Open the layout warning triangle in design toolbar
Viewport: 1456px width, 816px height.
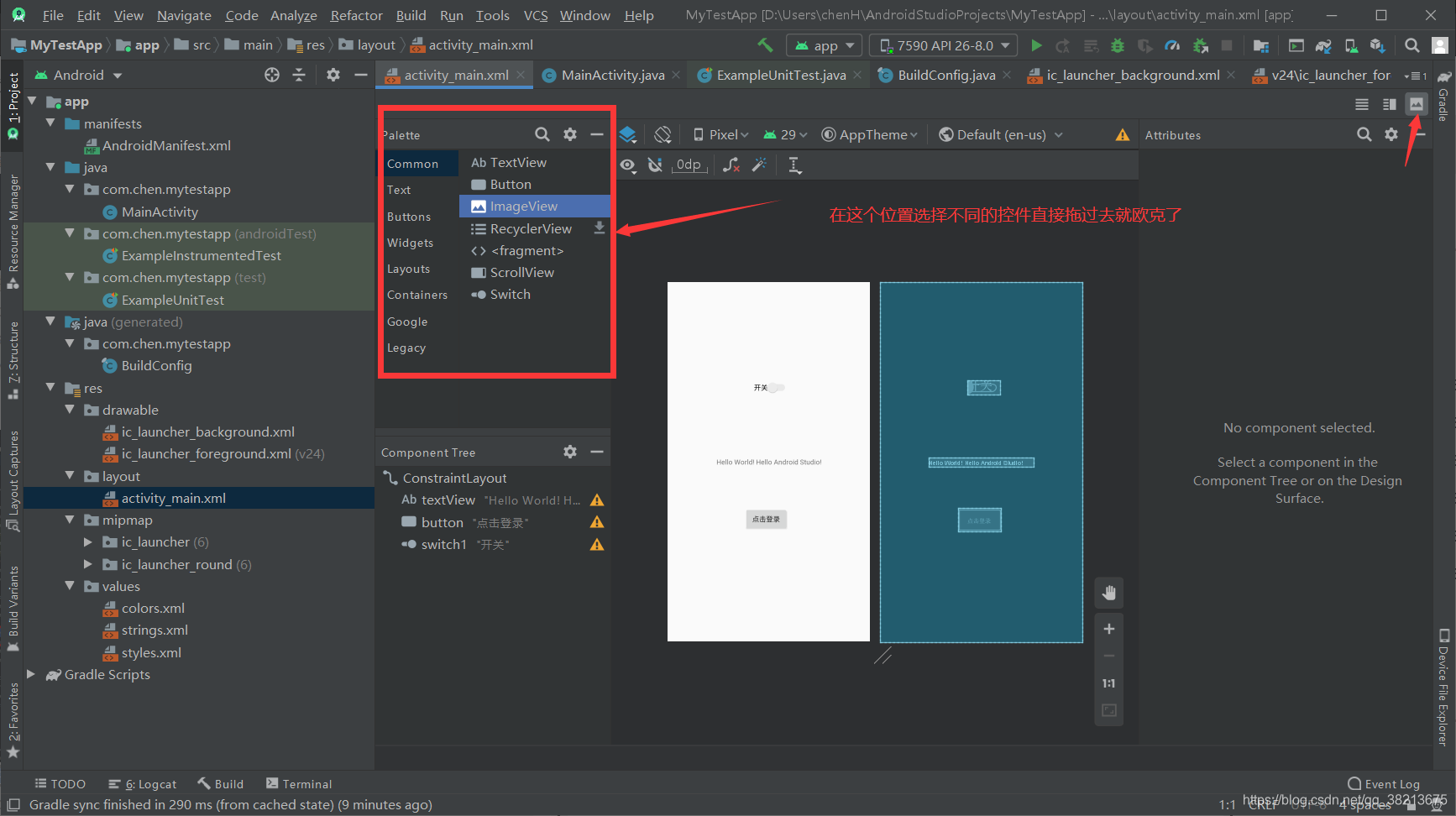(1123, 134)
